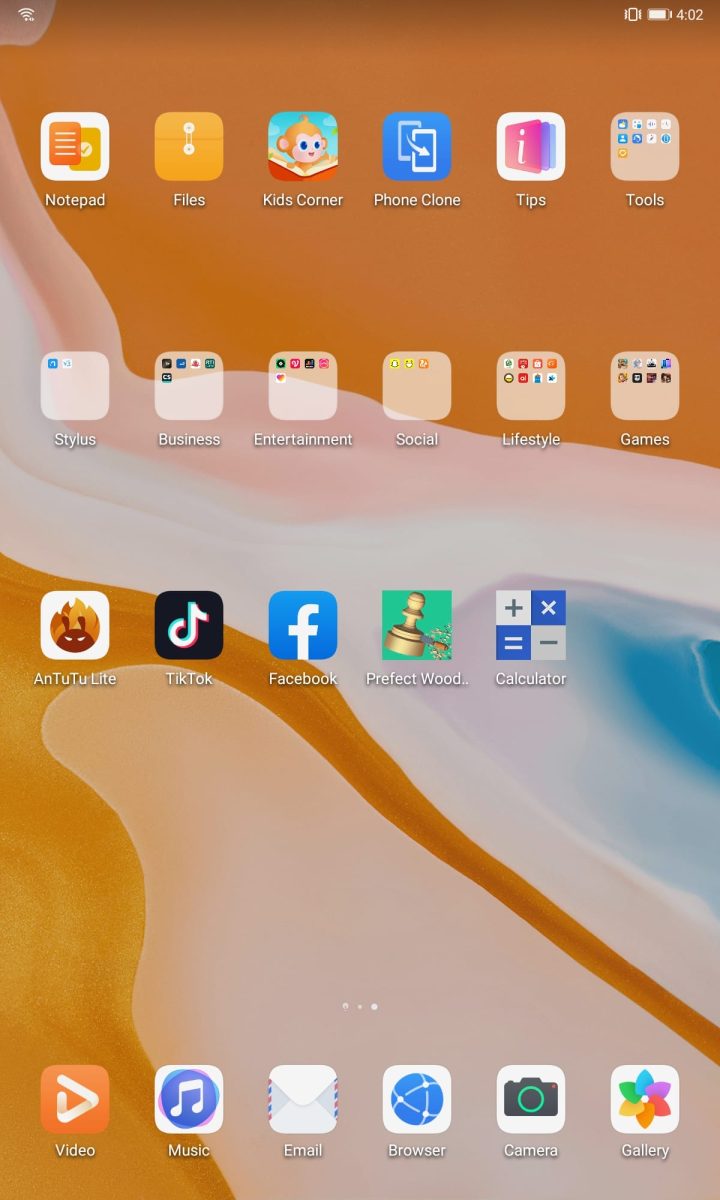Open the Social folder
The image size is (720, 1200).
click(417, 386)
